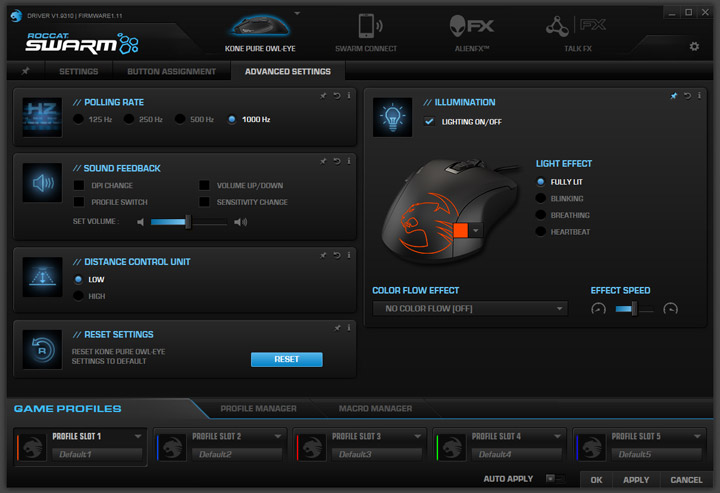Toggle Lighting On/Off checkbox
Viewport: 720px width, 493px height.
[x=429, y=122]
